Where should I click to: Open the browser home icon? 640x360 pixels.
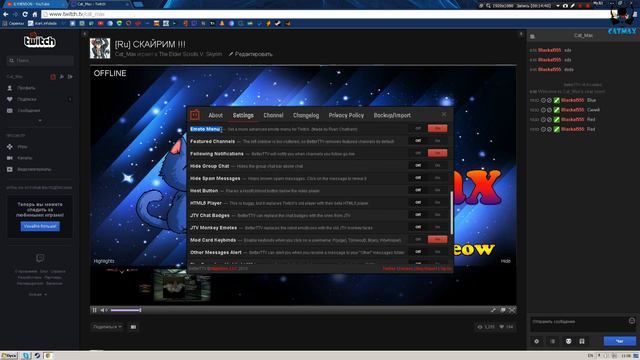[35, 14]
